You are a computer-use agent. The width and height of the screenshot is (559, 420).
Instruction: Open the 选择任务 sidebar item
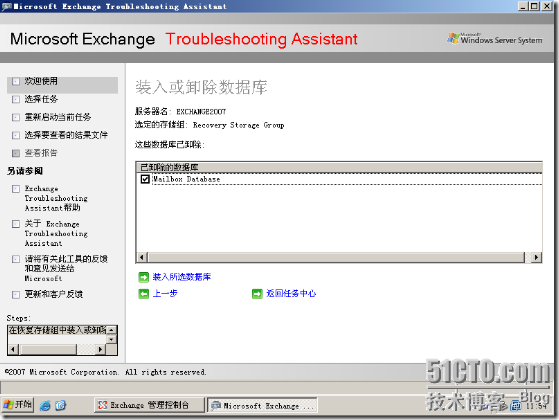pyautogui.click(x=41, y=99)
